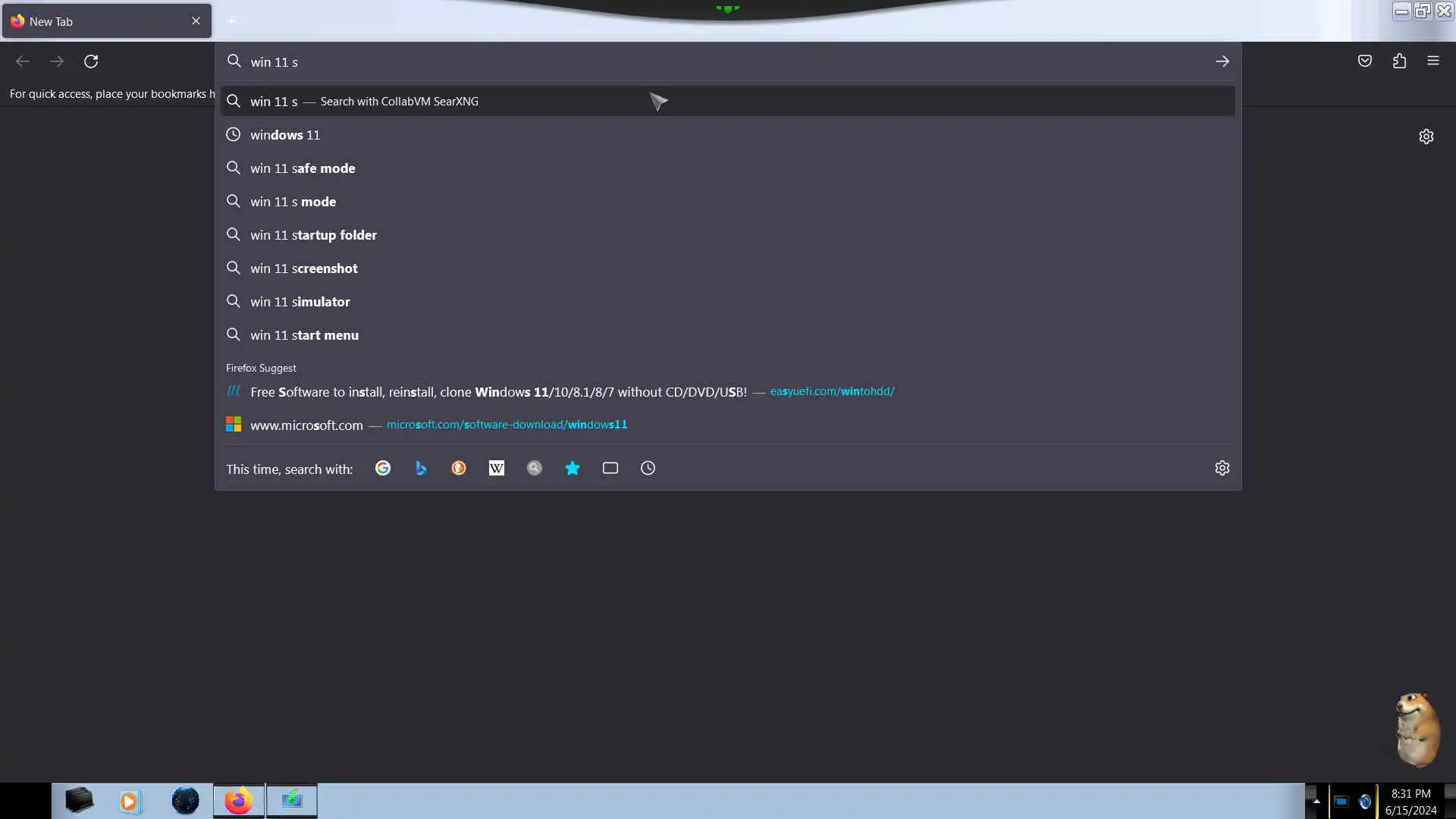Search with Google one-off icon
The width and height of the screenshot is (1456, 819).
click(x=383, y=468)
